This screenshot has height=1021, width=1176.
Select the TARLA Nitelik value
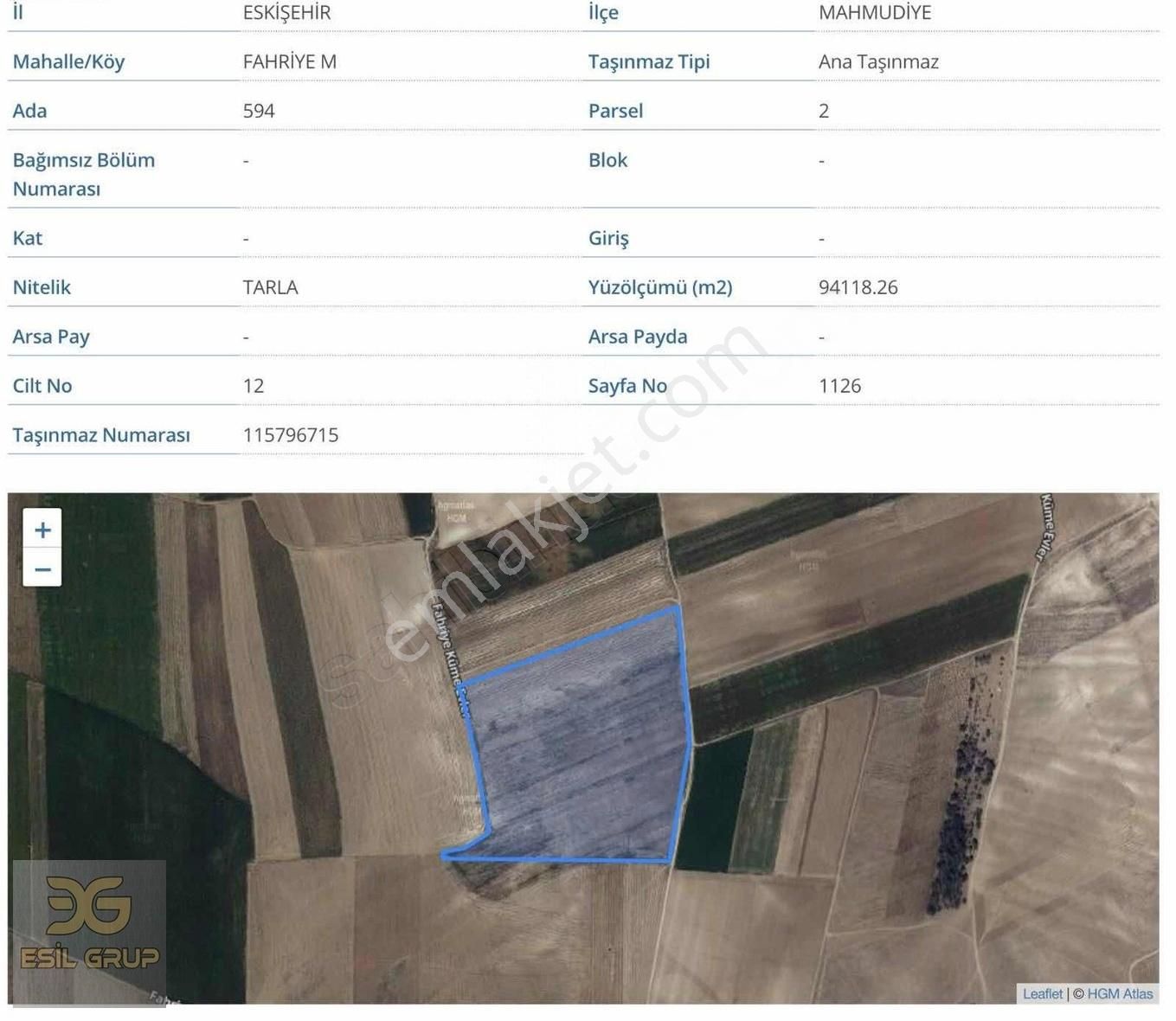click(270, 287)
